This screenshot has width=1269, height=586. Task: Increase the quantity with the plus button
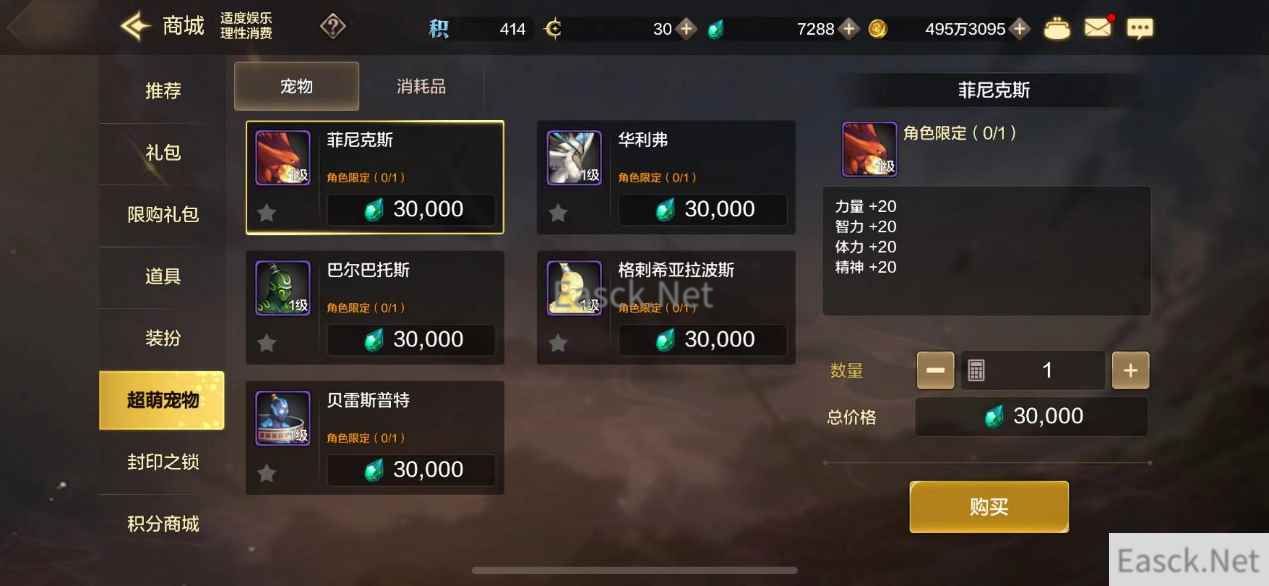[x=1131, y=370]
